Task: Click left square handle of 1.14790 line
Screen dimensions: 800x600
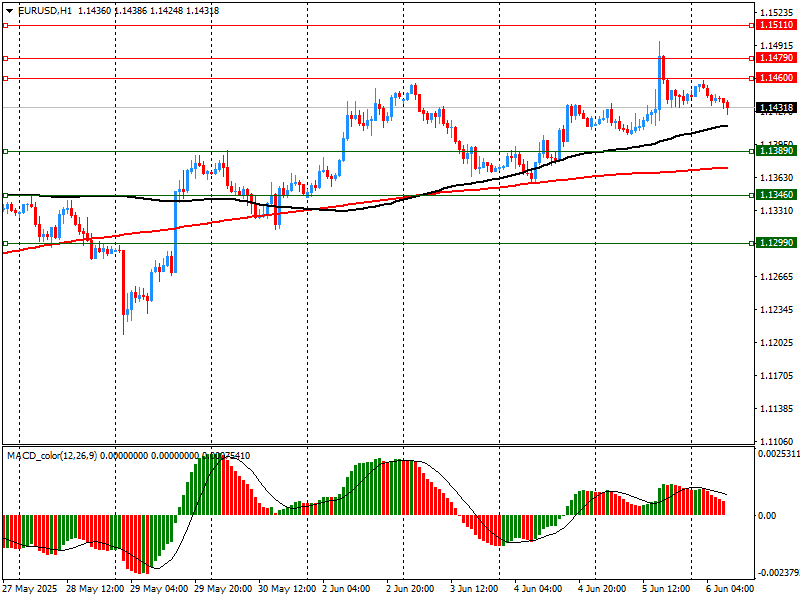Action: [x=5, y=59]
